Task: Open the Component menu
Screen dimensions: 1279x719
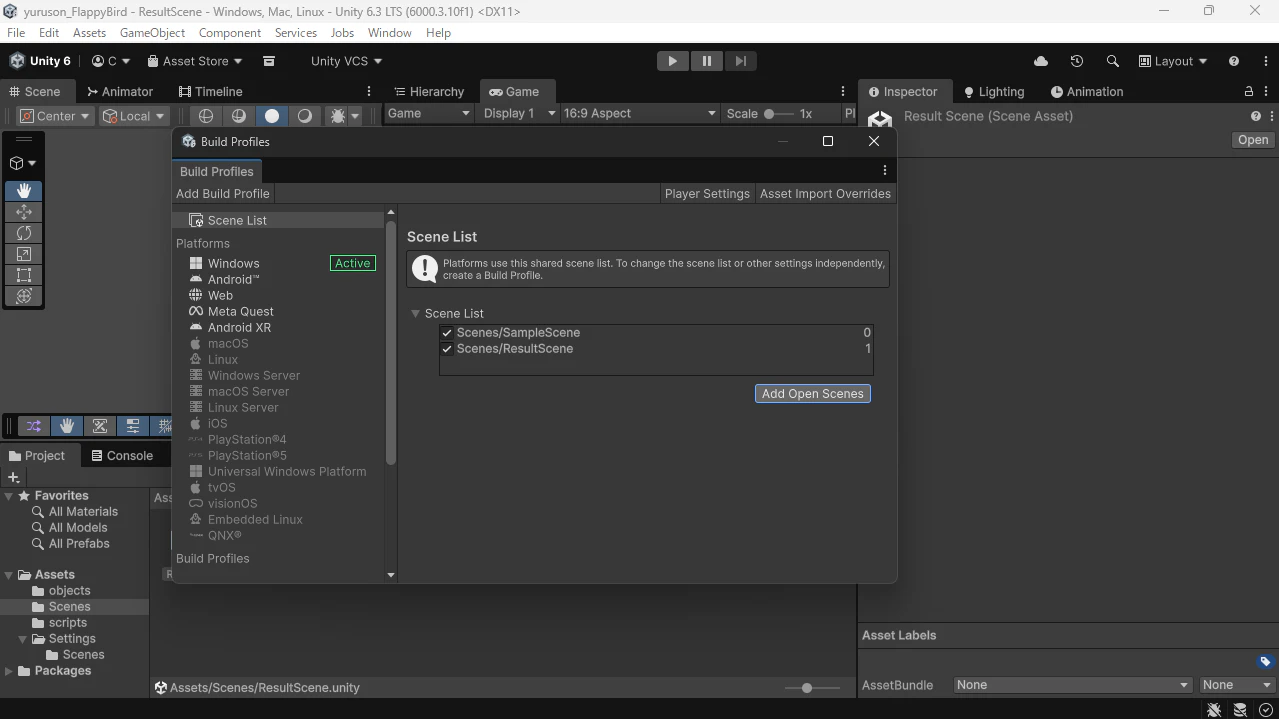Action: (x=230, y=33)
